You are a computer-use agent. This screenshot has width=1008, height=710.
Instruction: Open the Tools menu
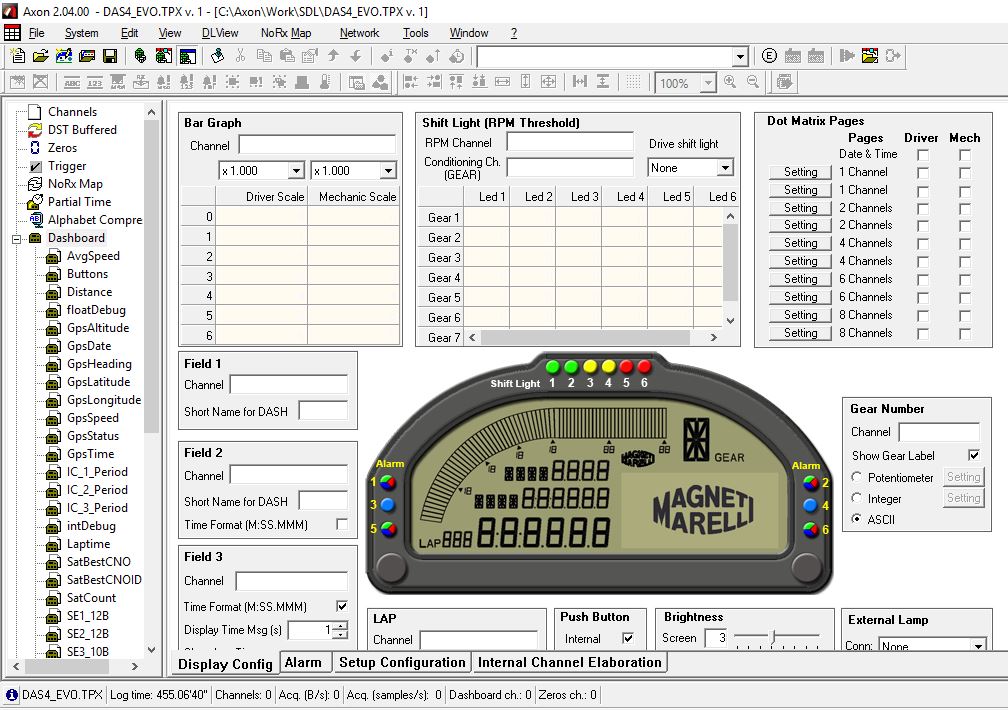[x=415, y=33]
